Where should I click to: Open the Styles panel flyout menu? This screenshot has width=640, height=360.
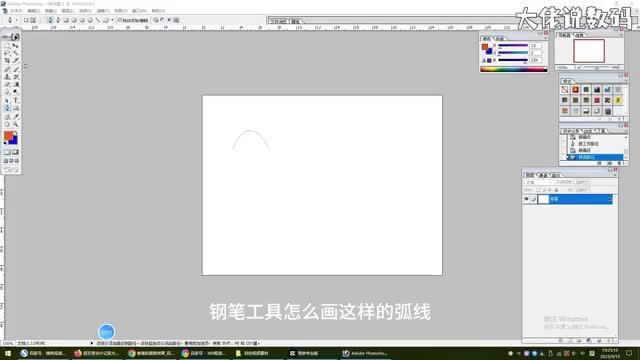point(626,80)
